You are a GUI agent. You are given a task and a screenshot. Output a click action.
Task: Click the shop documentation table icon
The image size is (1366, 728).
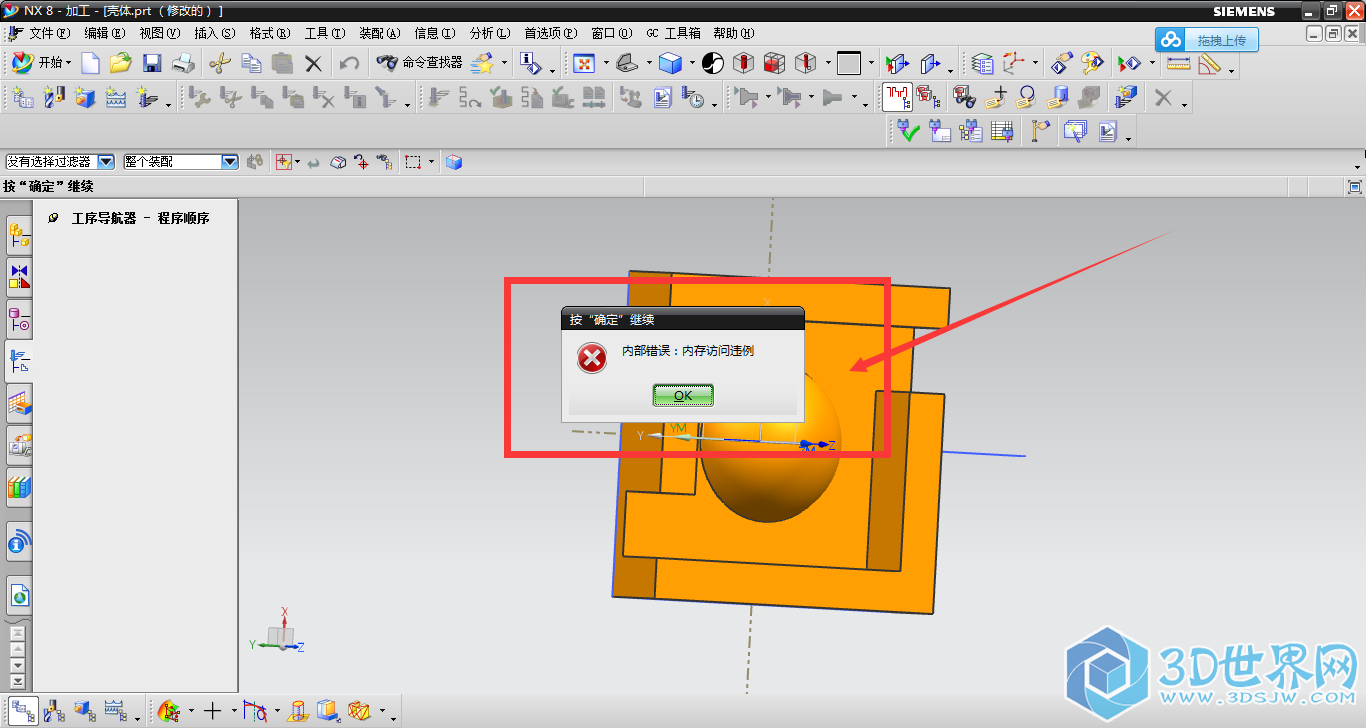pos(1002,131)
